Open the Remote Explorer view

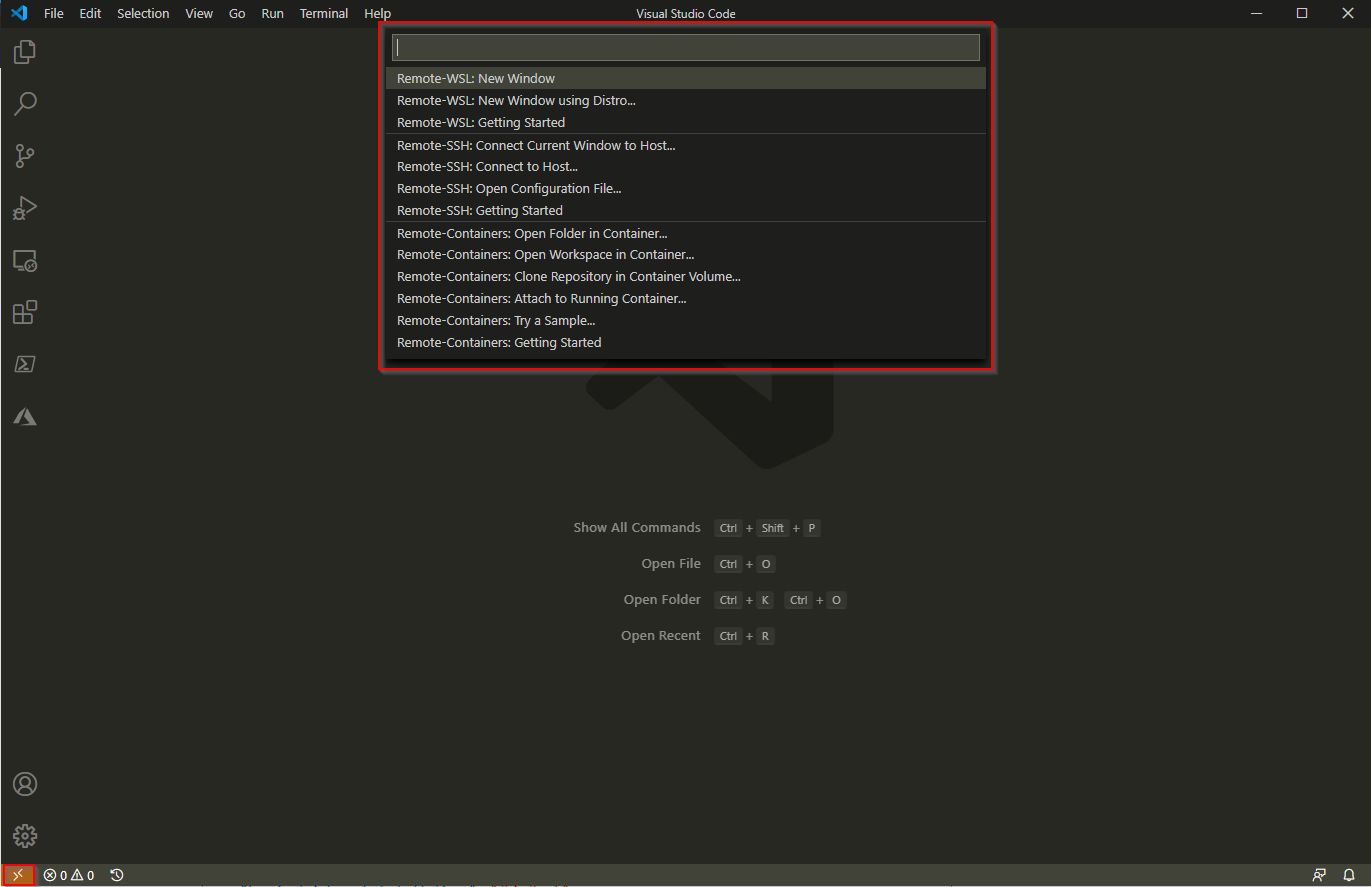click(x=25, y=260)
